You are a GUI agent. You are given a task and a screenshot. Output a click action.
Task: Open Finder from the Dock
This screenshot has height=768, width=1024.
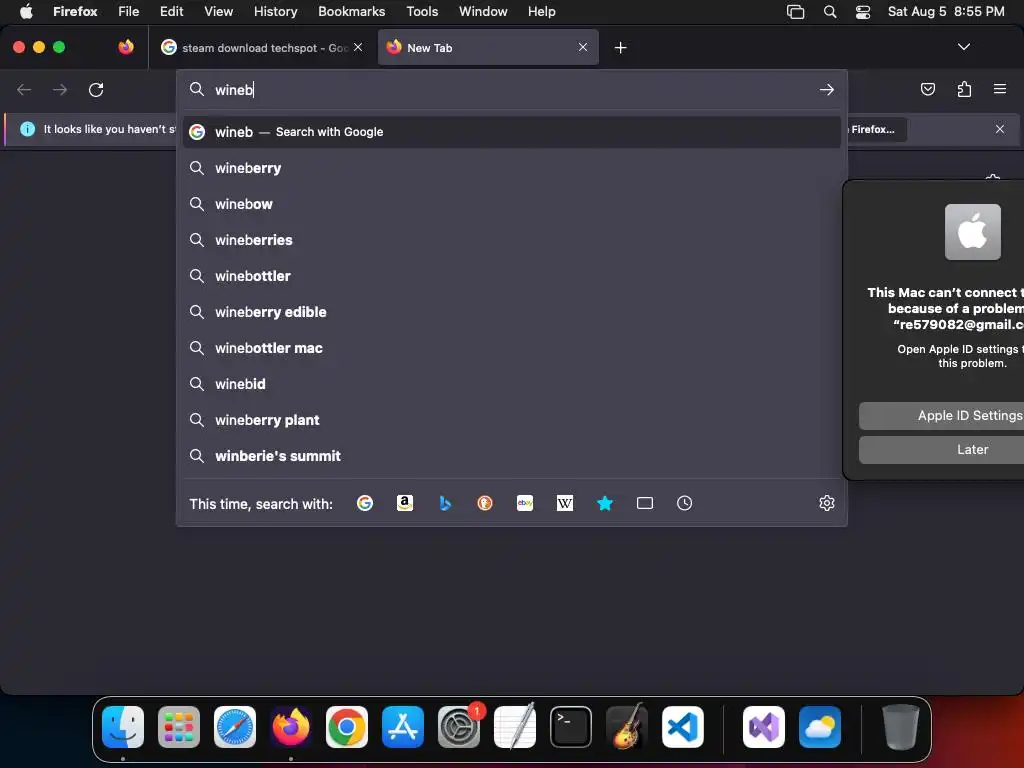[x=123, y=727]
